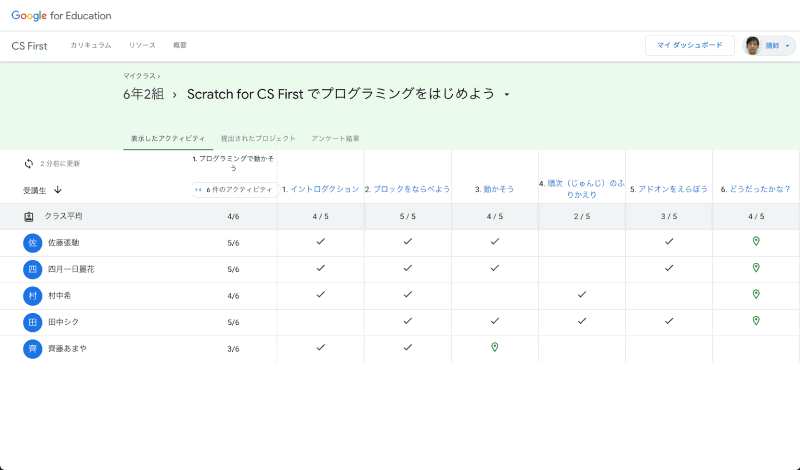Go to マイクラス breadcrumb link

pos(139,76)
